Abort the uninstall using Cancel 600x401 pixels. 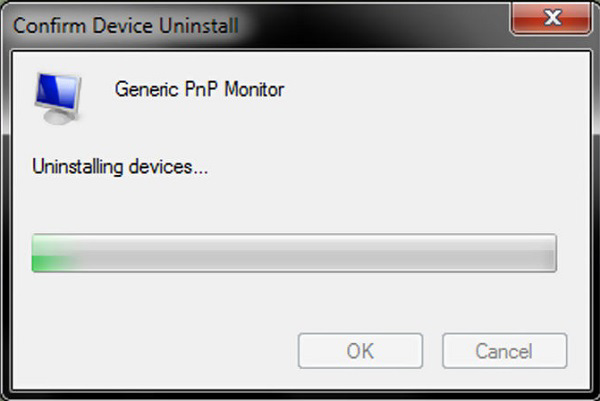point(504,350)
